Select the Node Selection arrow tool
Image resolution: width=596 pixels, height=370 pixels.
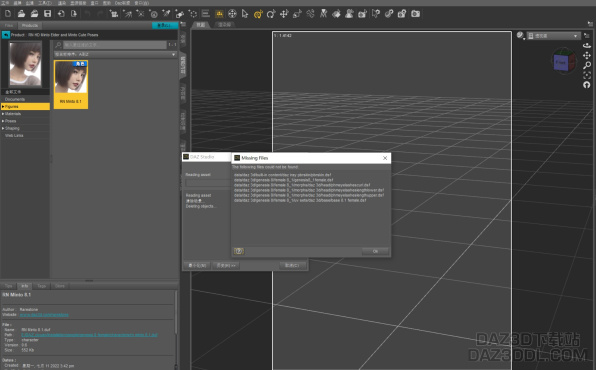tap(245, 14)
